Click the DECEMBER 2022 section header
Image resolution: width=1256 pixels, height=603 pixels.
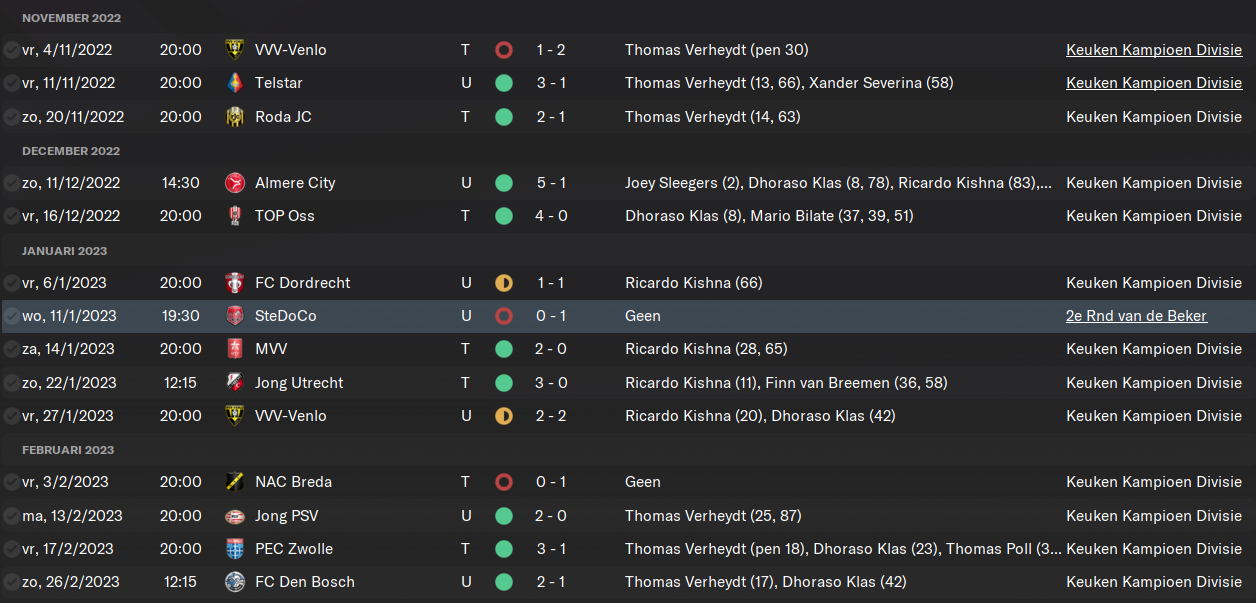(71, 151)
